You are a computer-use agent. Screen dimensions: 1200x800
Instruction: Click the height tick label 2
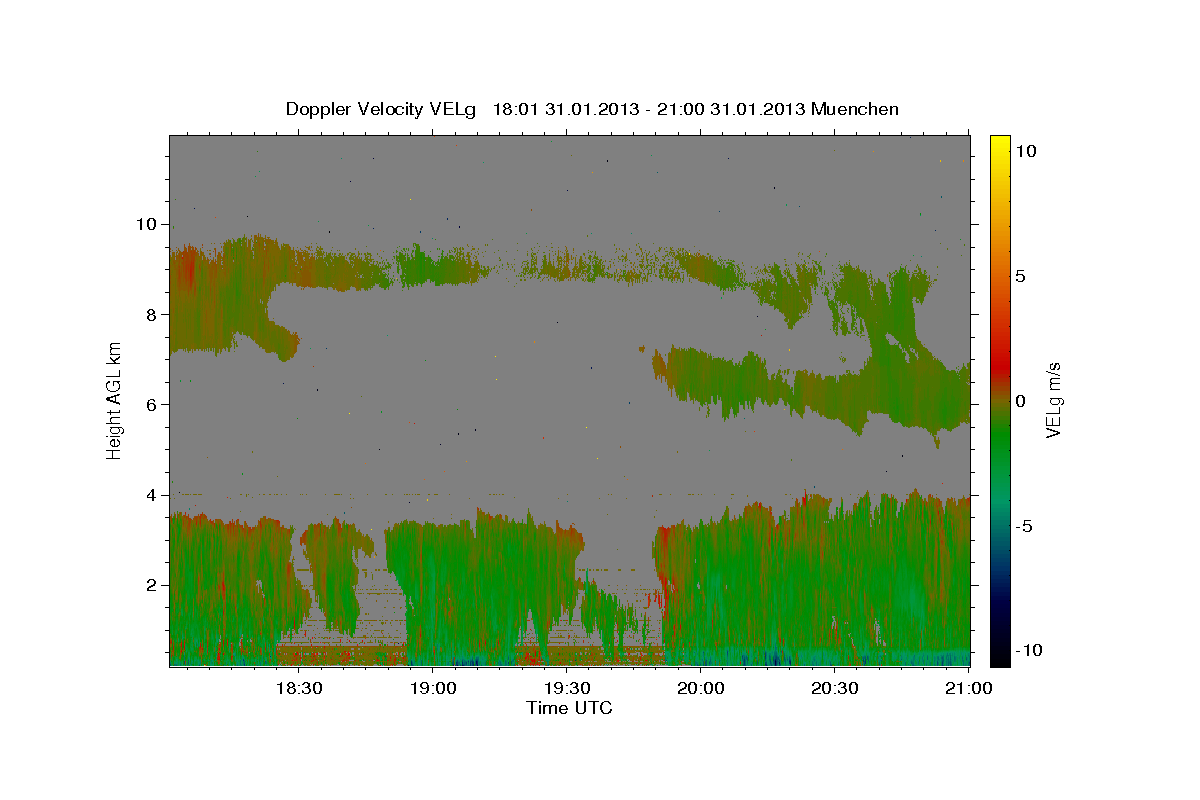pyautogui.click(x=153, y=585)
